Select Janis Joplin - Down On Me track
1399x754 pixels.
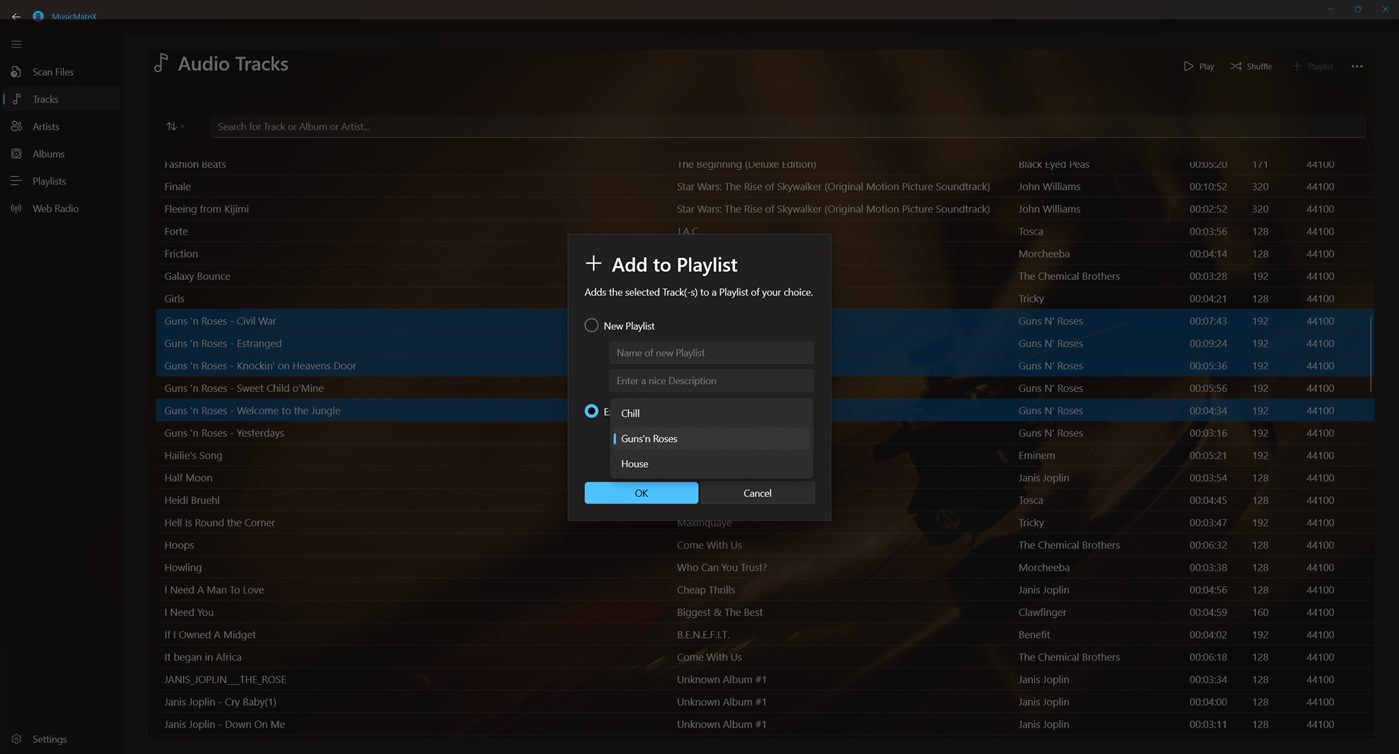765,724
